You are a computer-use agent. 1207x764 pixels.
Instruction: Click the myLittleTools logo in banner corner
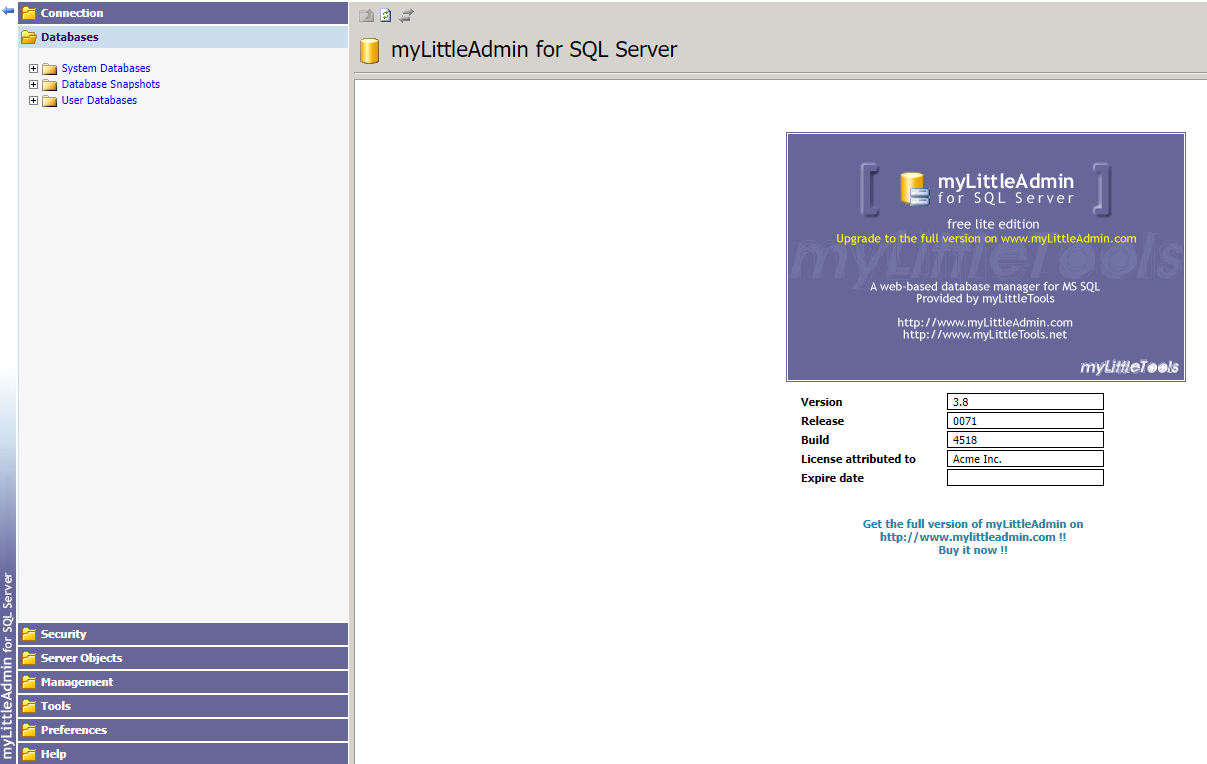click(1130, 367)
